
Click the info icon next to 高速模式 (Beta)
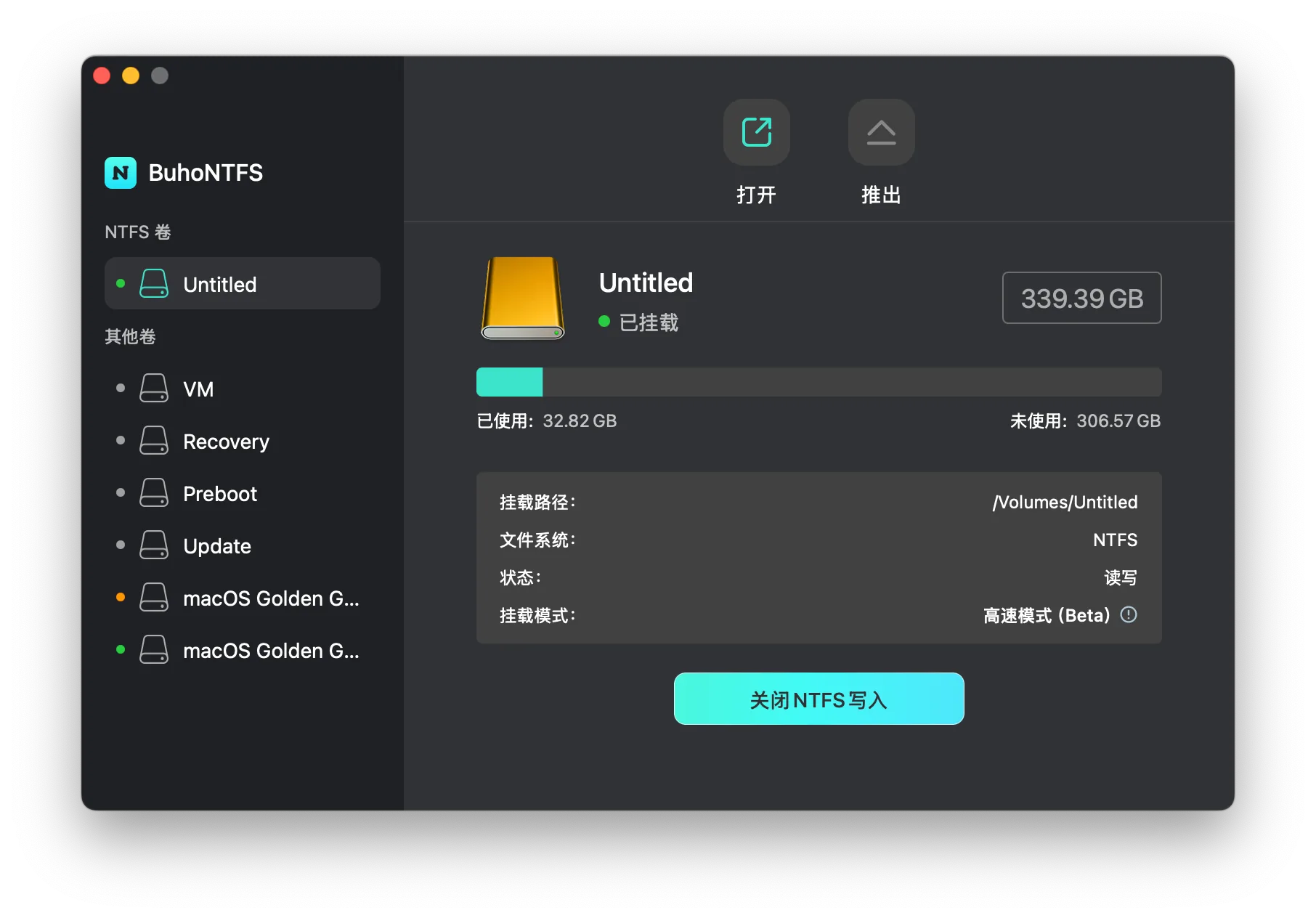point(1129,615)
